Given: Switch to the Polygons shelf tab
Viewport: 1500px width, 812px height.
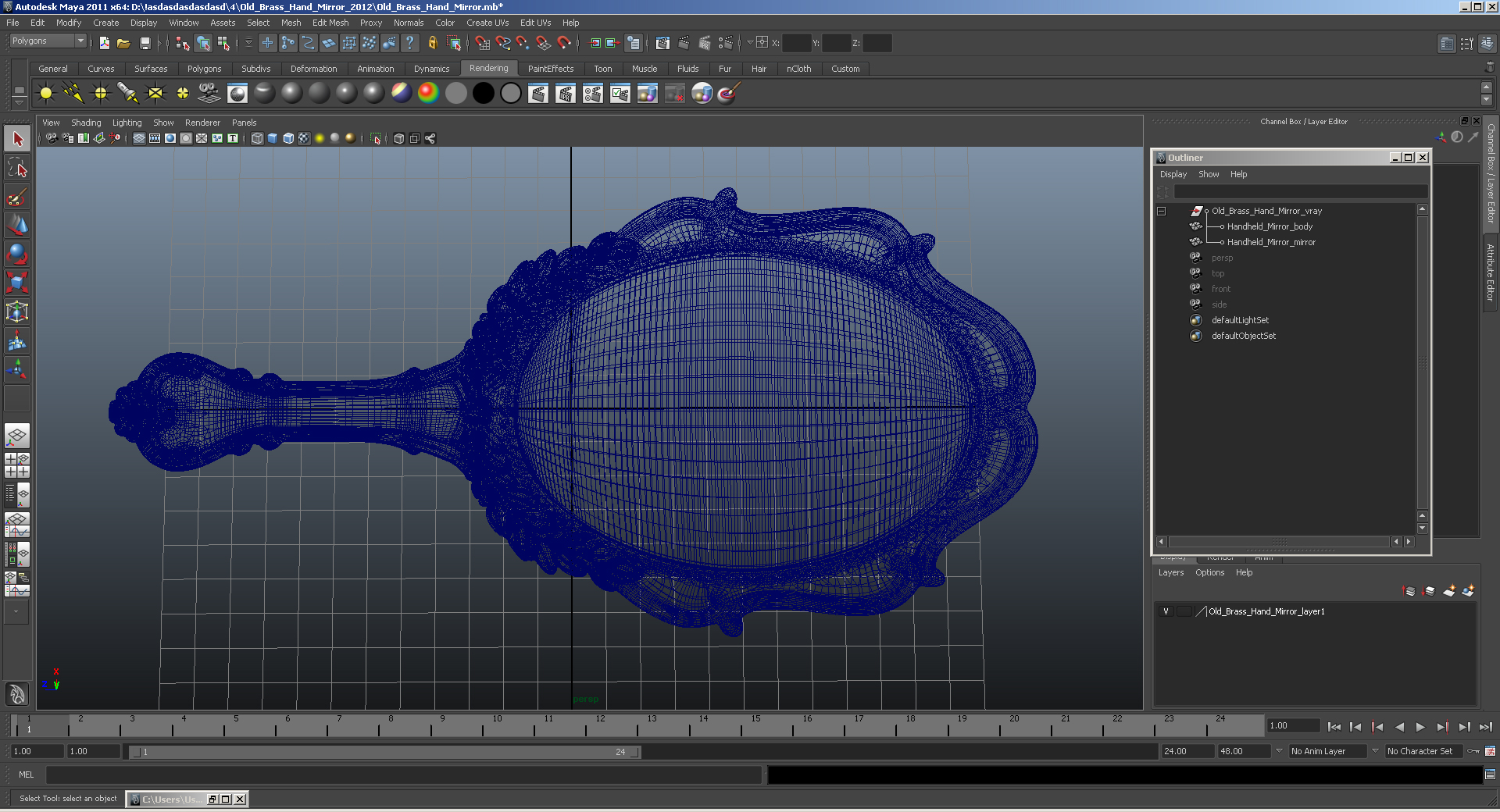Looking at the screenshot, I should (x=204, y=69).
